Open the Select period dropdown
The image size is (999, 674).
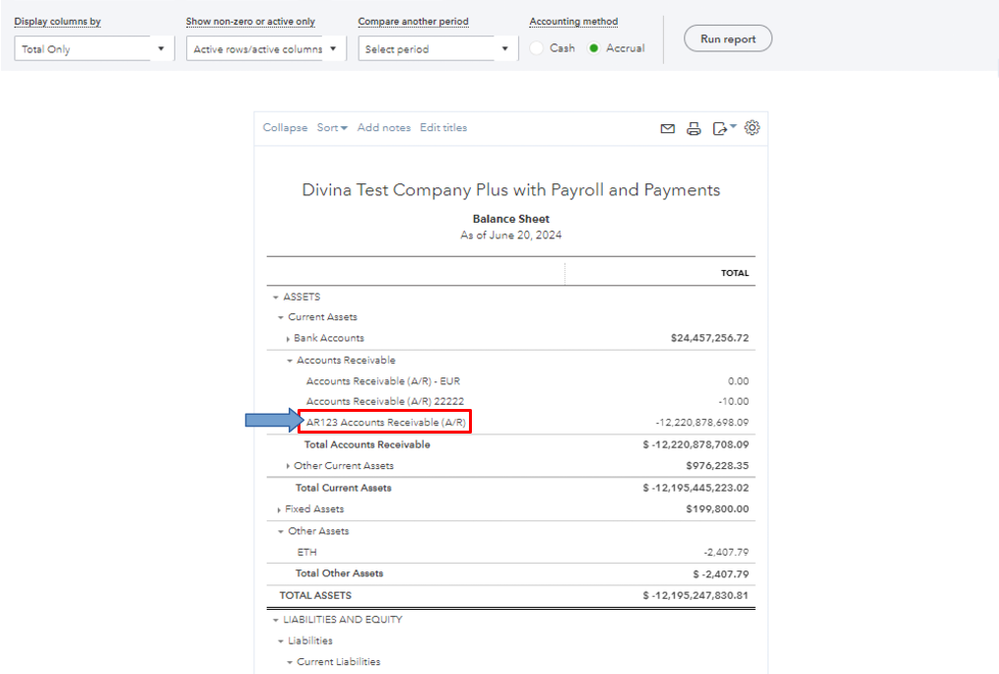coord(438,49)
